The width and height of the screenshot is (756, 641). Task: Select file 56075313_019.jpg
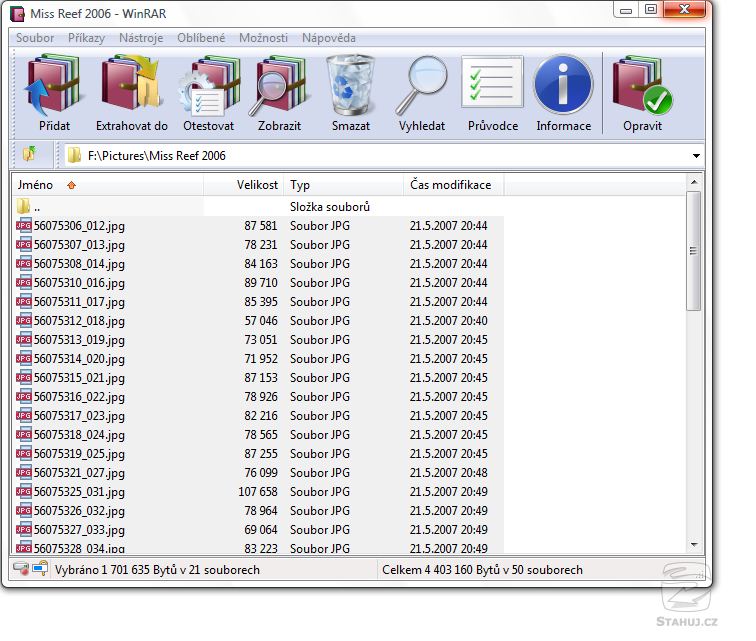(x=79, y=340)
